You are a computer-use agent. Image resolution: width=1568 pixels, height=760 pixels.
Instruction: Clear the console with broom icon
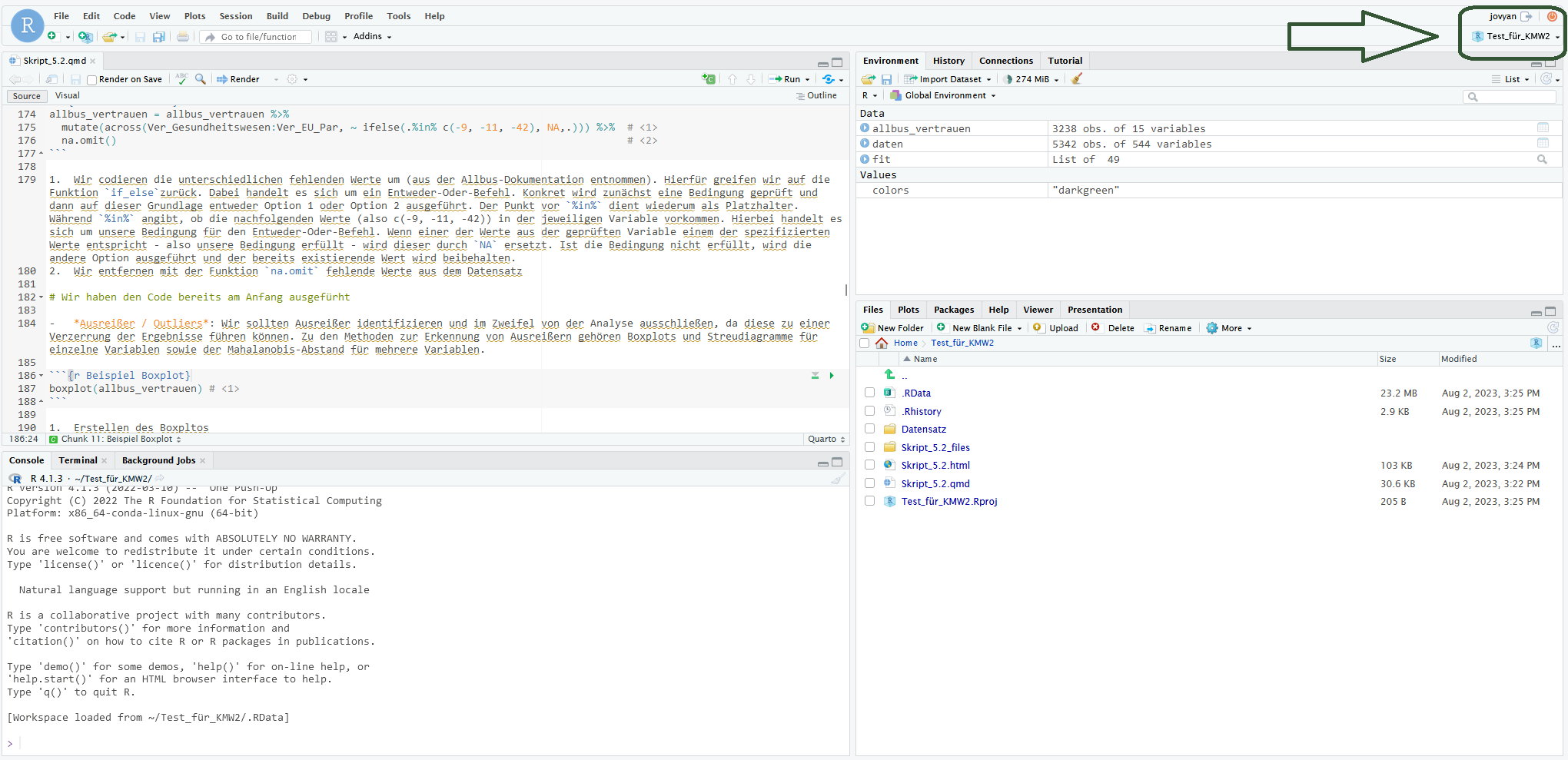point(838,479)
